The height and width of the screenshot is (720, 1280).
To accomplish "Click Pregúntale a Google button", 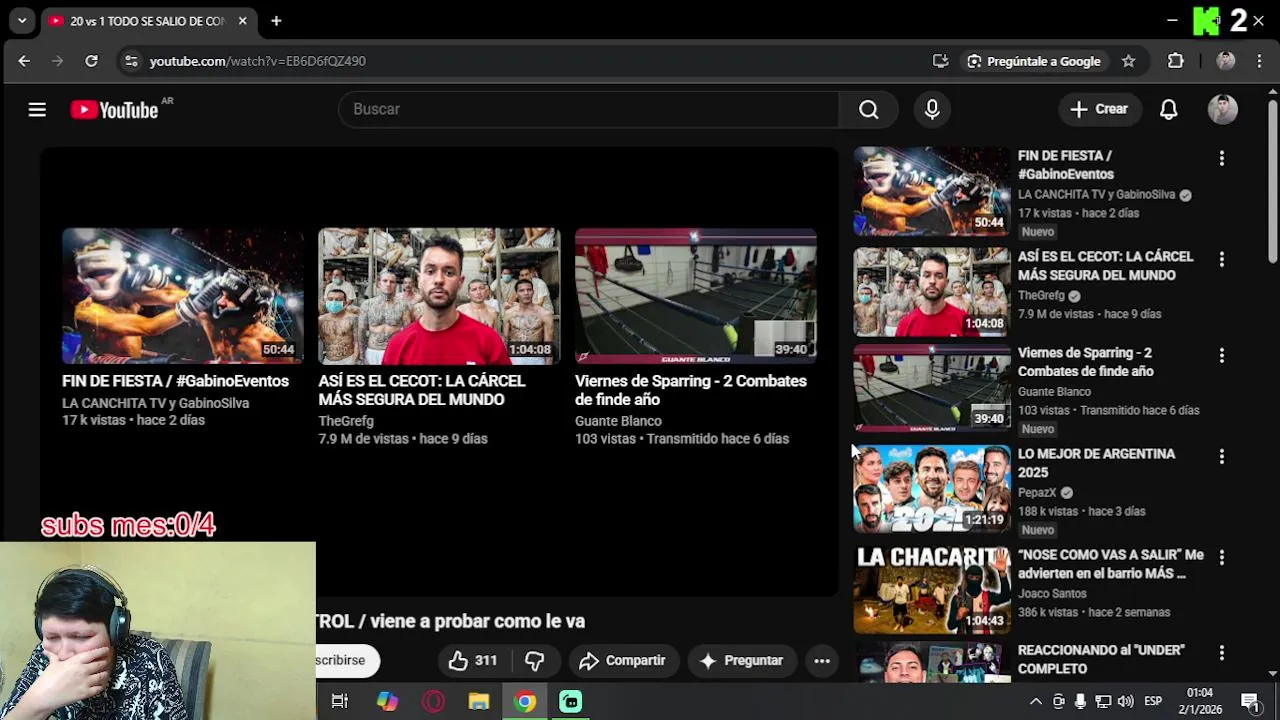I will tap(1034, 61).
